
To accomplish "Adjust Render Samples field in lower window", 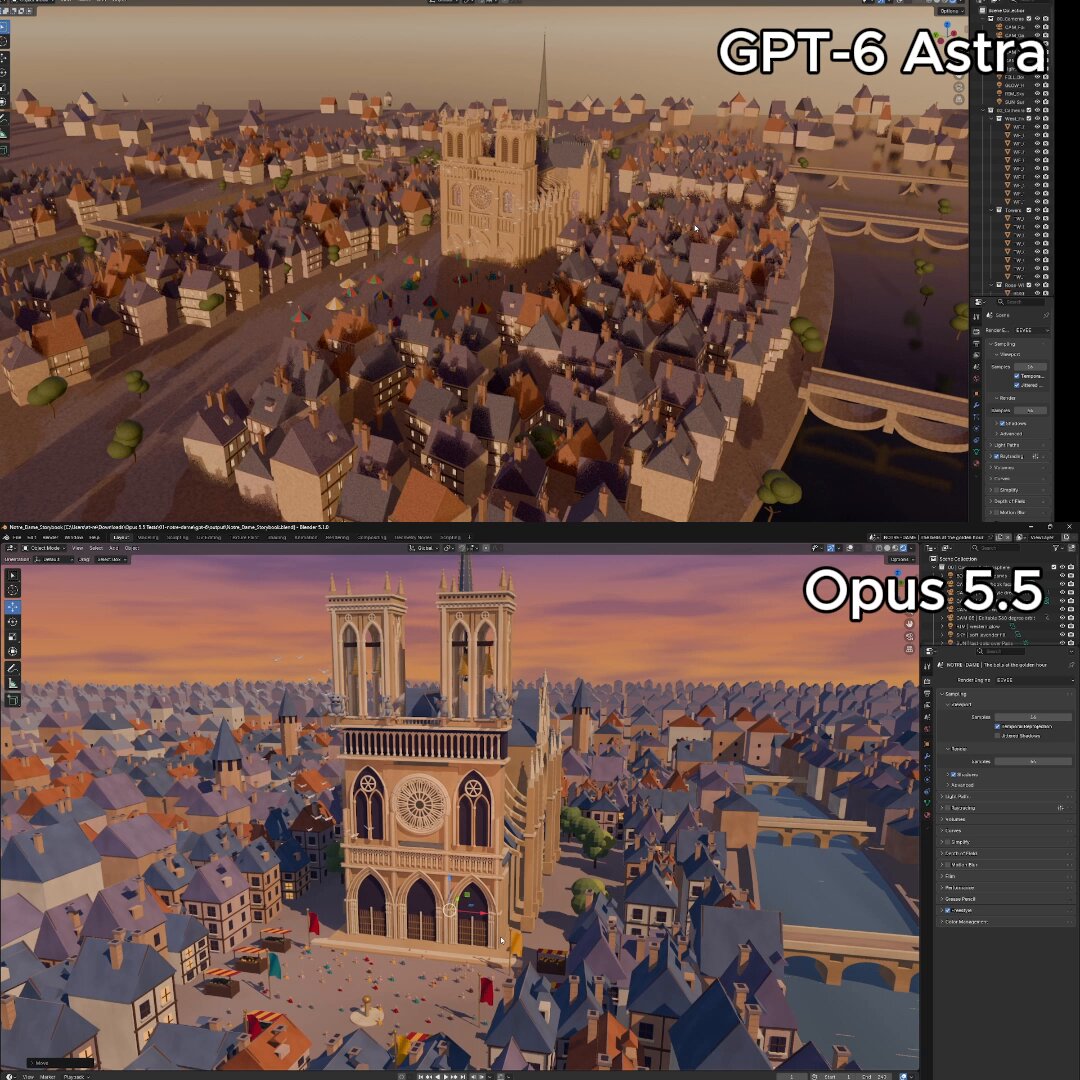I will pos(1033,761).
